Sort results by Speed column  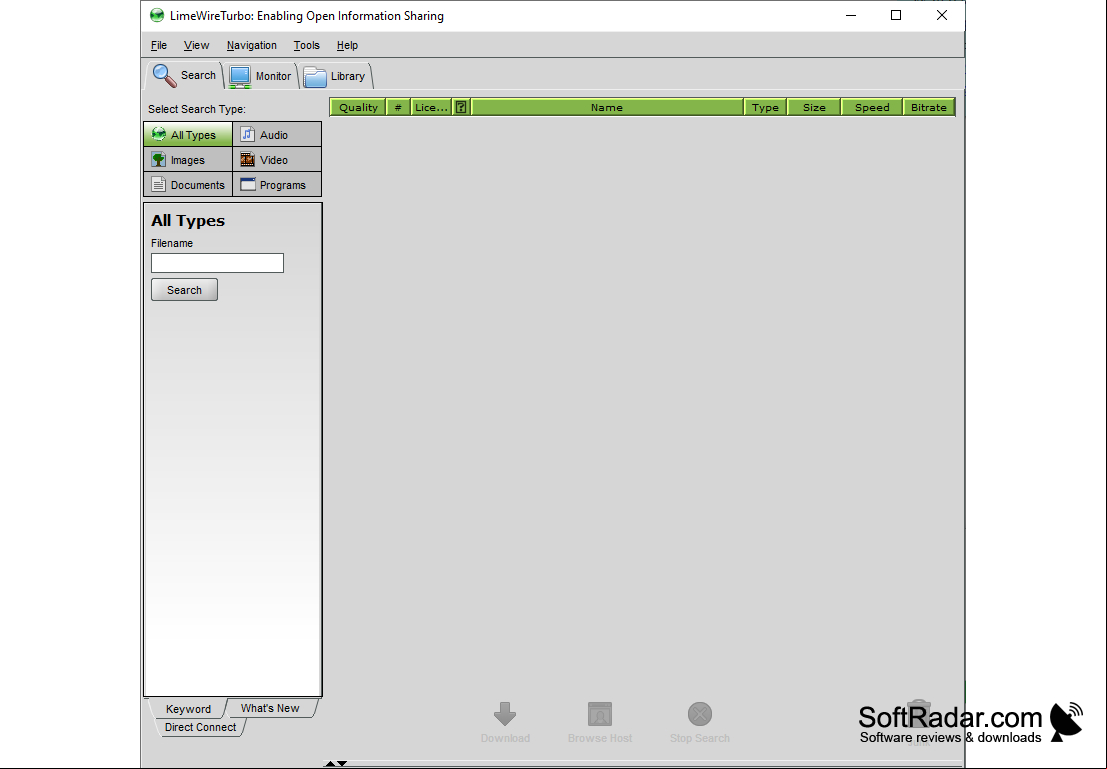(872, 107)
